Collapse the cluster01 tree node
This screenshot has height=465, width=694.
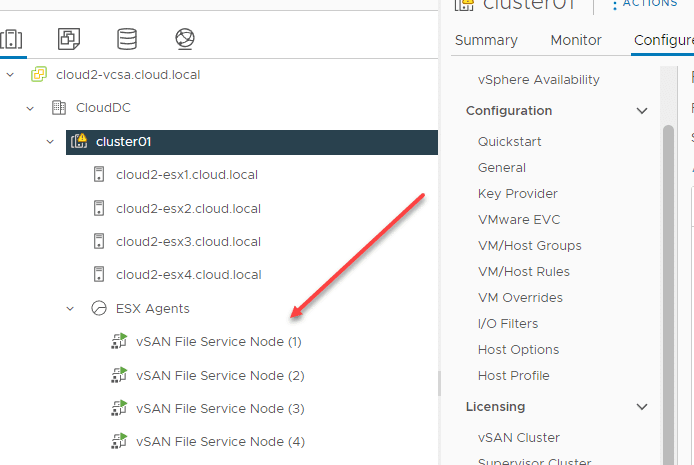pos(50,142)
